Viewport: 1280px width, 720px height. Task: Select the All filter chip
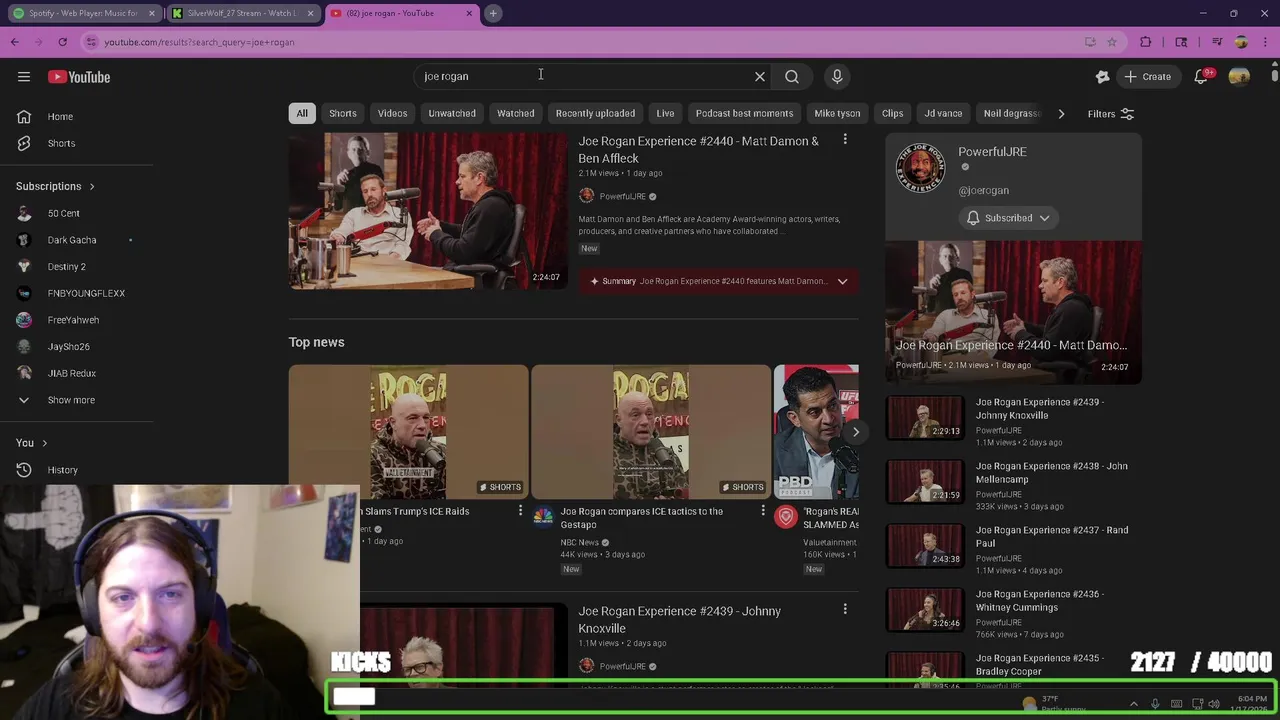pos(302,113)
